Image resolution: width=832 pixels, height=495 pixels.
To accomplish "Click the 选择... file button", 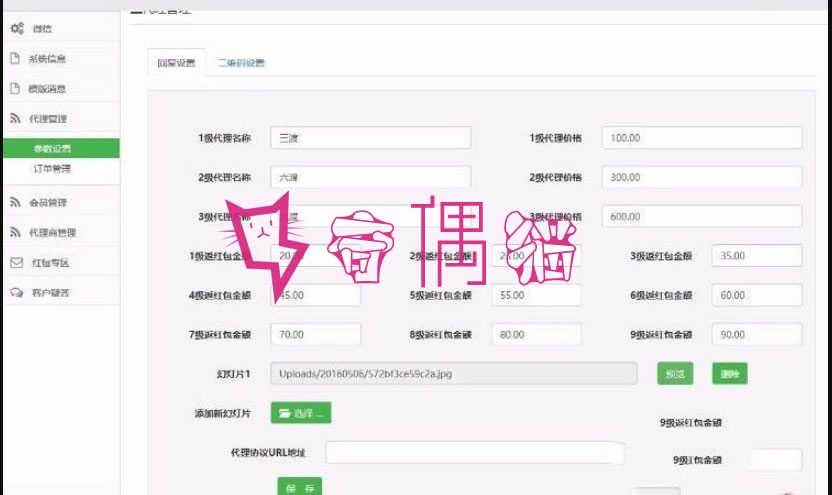I will tap(301, 413).
